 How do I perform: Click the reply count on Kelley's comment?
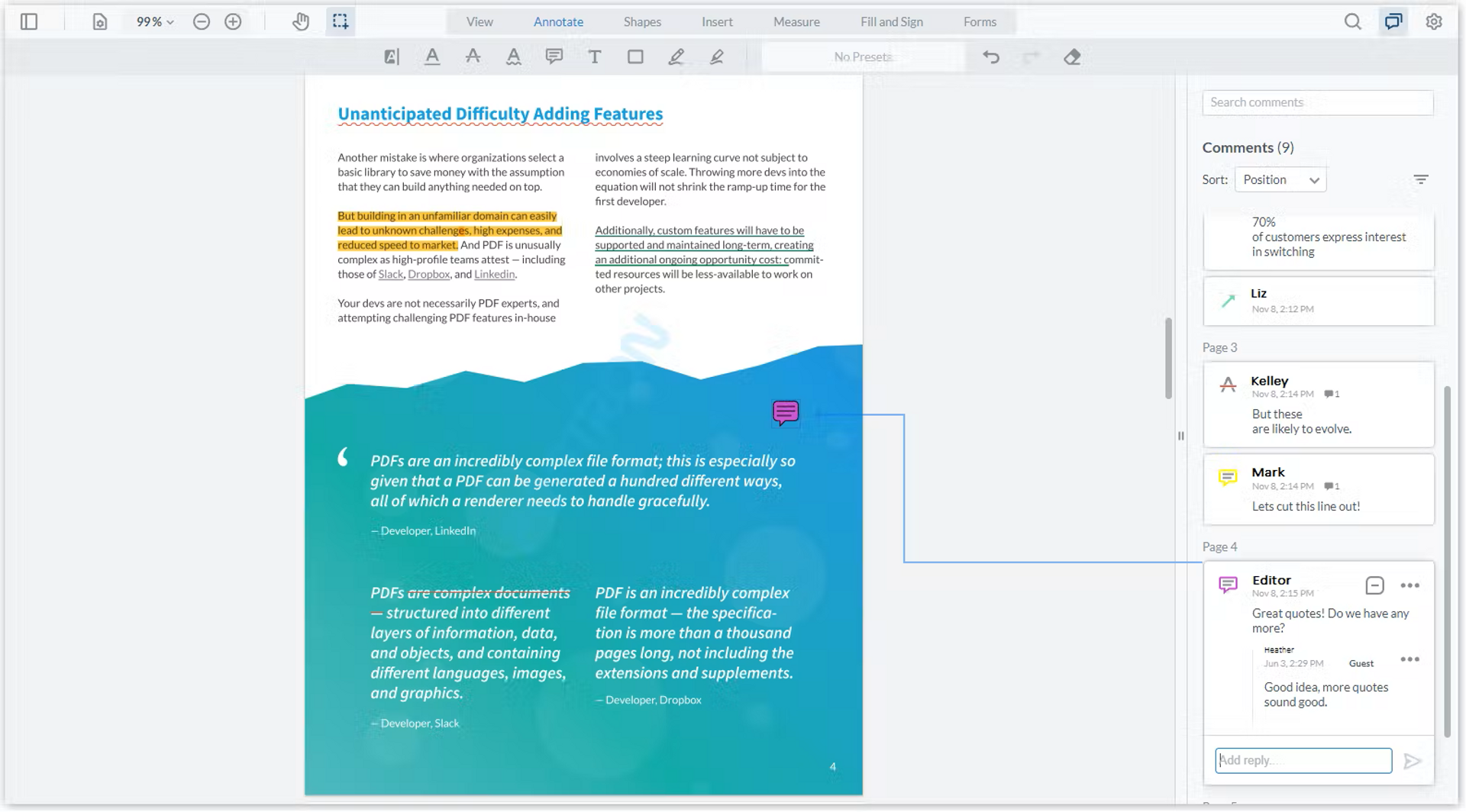1332,395
